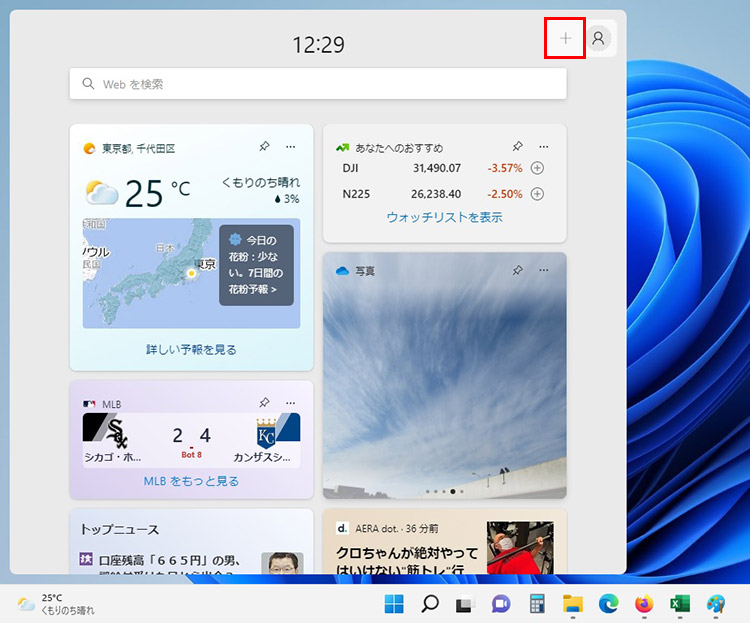Open the Windows Start menu
Viewport: 750px width, 623px height.
click(x=395, y=603)
